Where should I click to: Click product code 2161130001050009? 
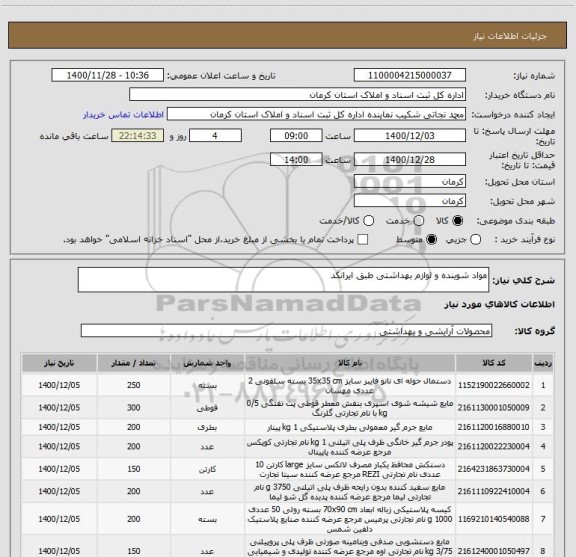493,407
